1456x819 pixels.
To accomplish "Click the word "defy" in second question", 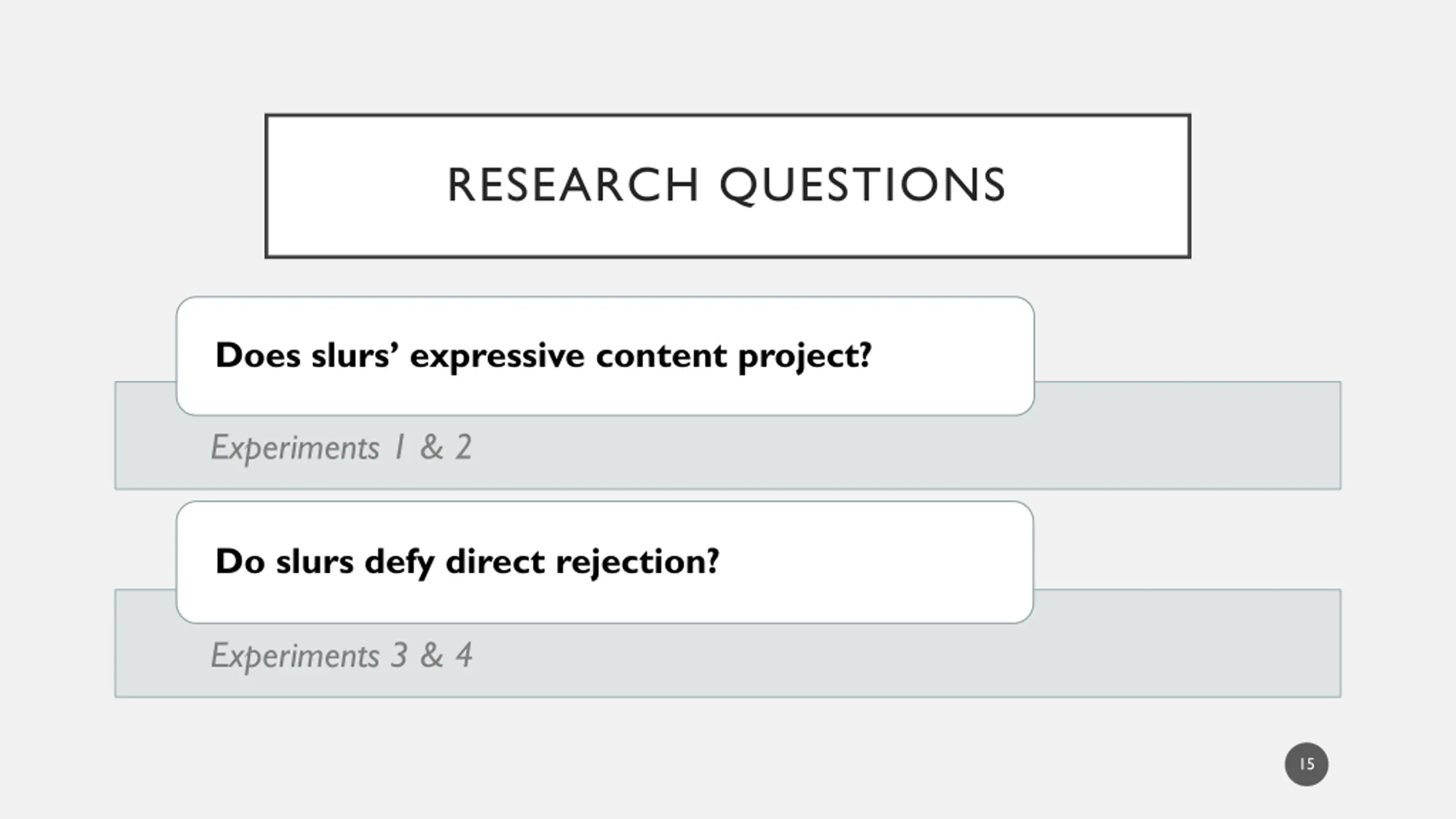I will click(x=399, y=562).
